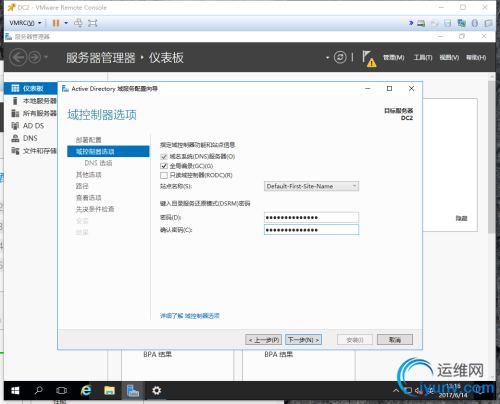Open taskbar search
Image resolution: width=500 pixels, height=404 pixels.
point(39,390)
